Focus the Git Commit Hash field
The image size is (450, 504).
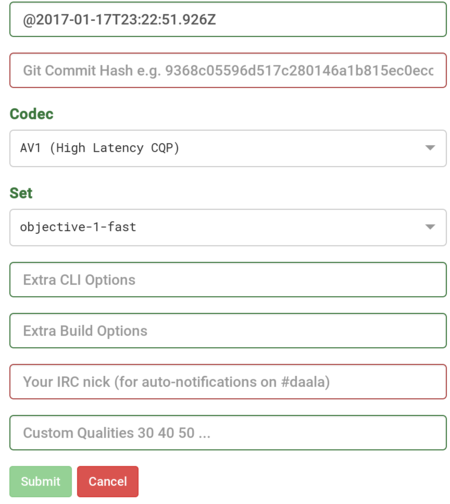click(x=228, y=70)
